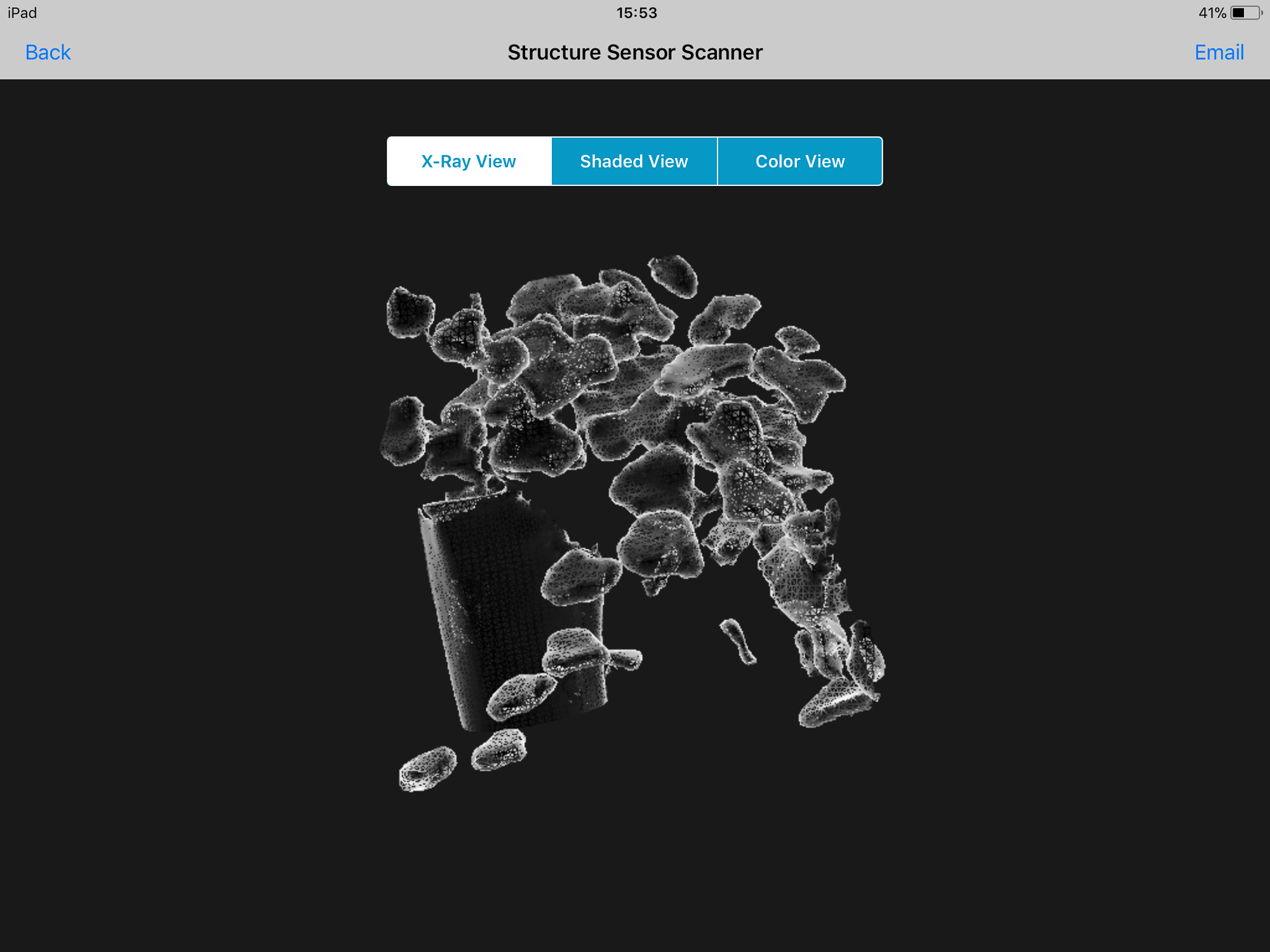Tap the iPad label in status bar
The width and height of the screenshot is (1270, 952).
pyautogui.click(x=22, y=13)
